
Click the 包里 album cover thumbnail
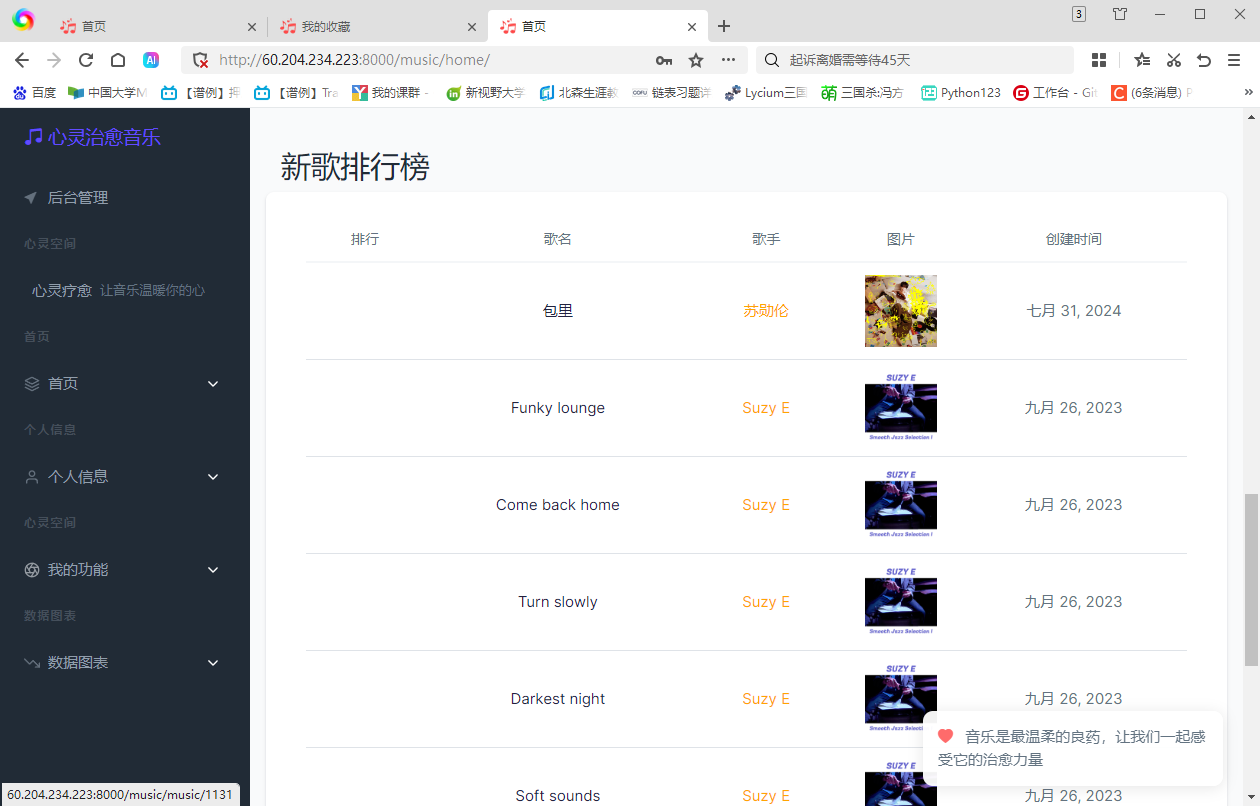point(901,311)
